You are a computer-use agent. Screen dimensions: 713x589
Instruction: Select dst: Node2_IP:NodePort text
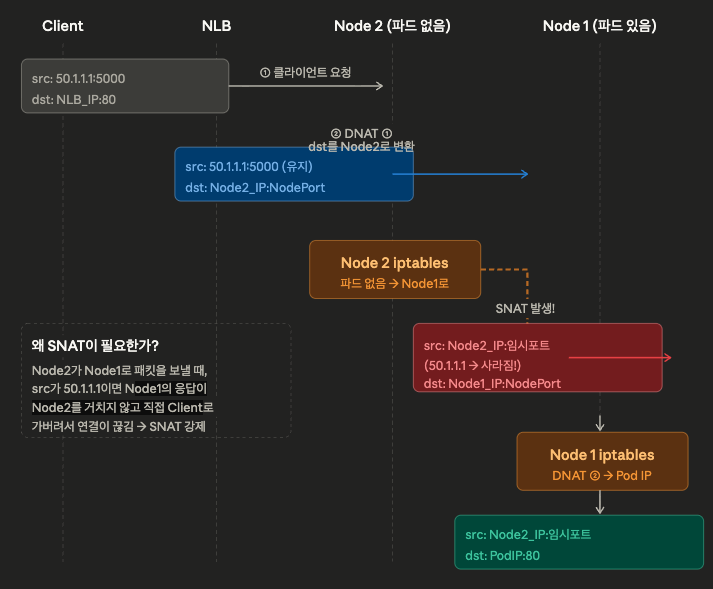coord(255,187)
